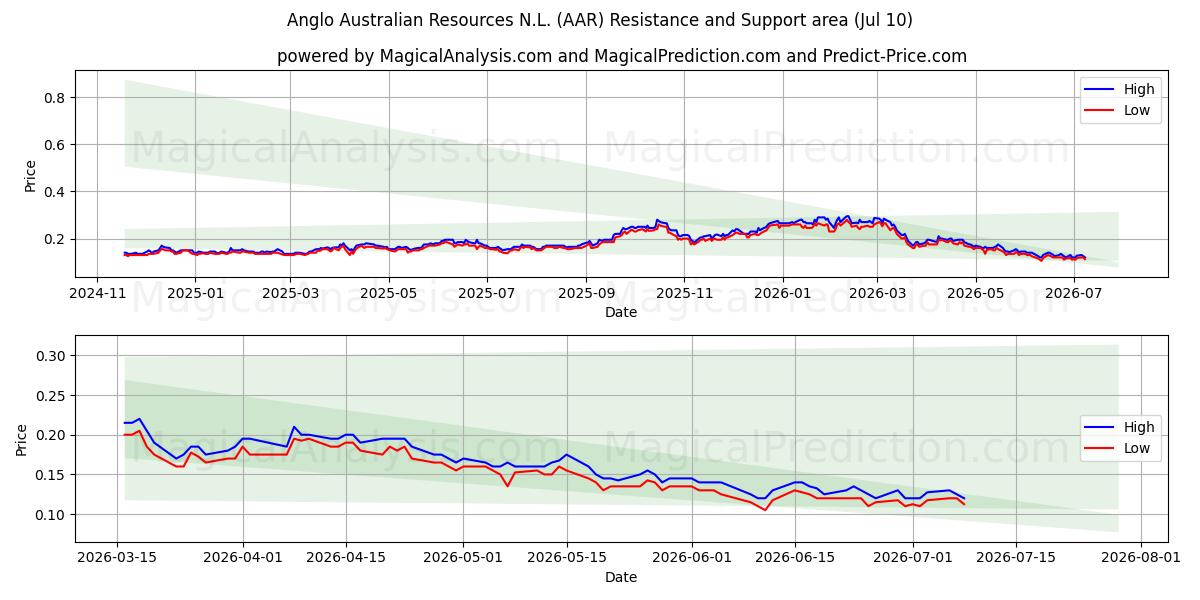Click the 0.20 price tick on bottom chart
1200x600 pixels.
50,435
